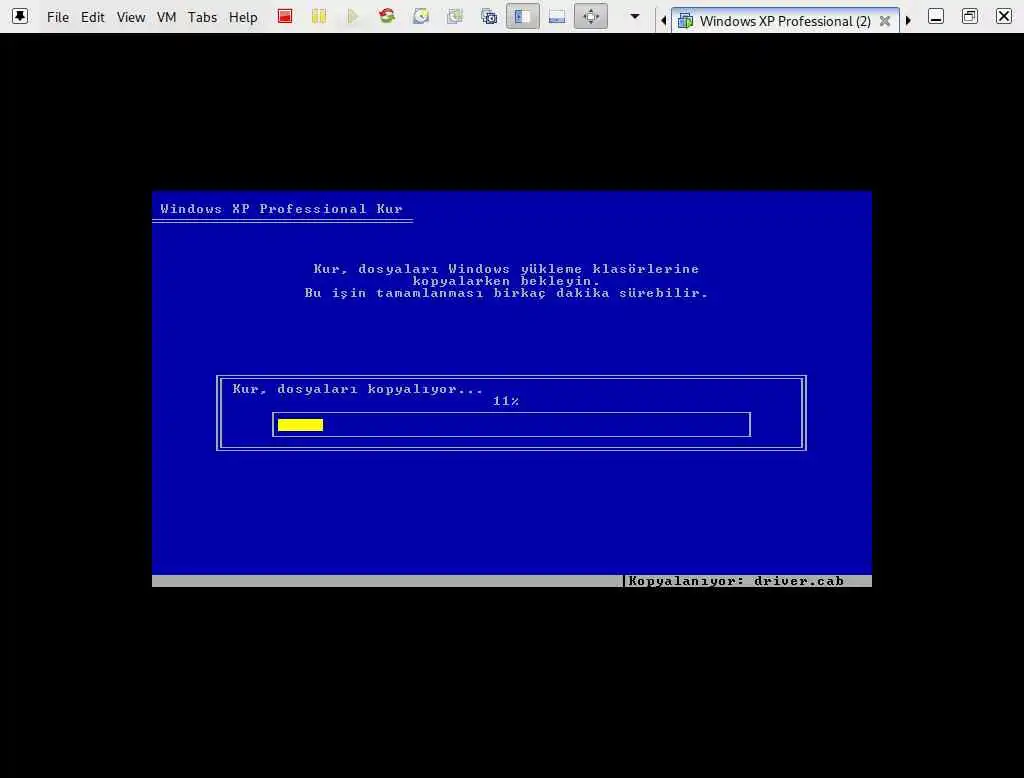
Task: Restore the VMware window size
Action: [969, 16]
